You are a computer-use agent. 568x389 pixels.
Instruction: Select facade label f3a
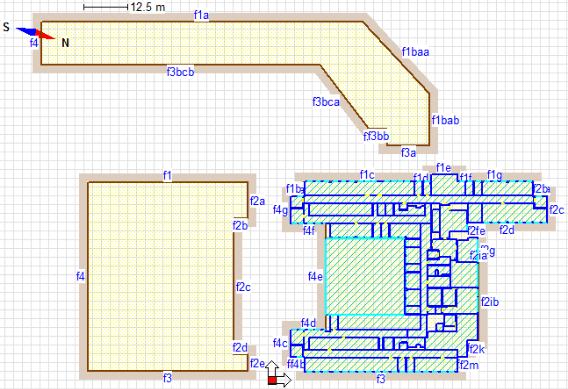tap(408, 152)
